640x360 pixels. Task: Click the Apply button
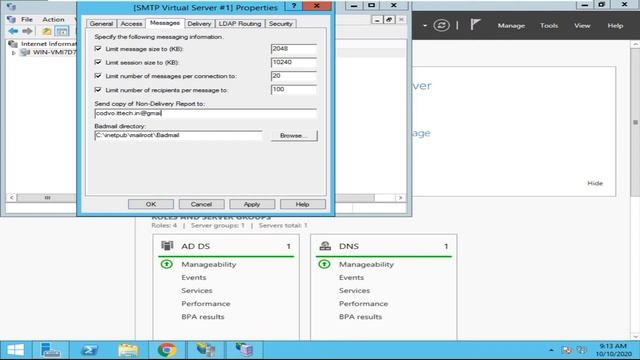tap(252, 204)
